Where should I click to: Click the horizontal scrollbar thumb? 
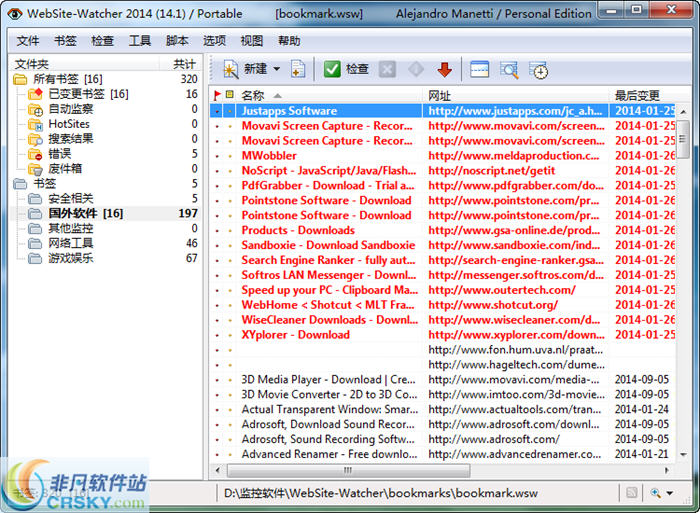(x=348, y=470)
